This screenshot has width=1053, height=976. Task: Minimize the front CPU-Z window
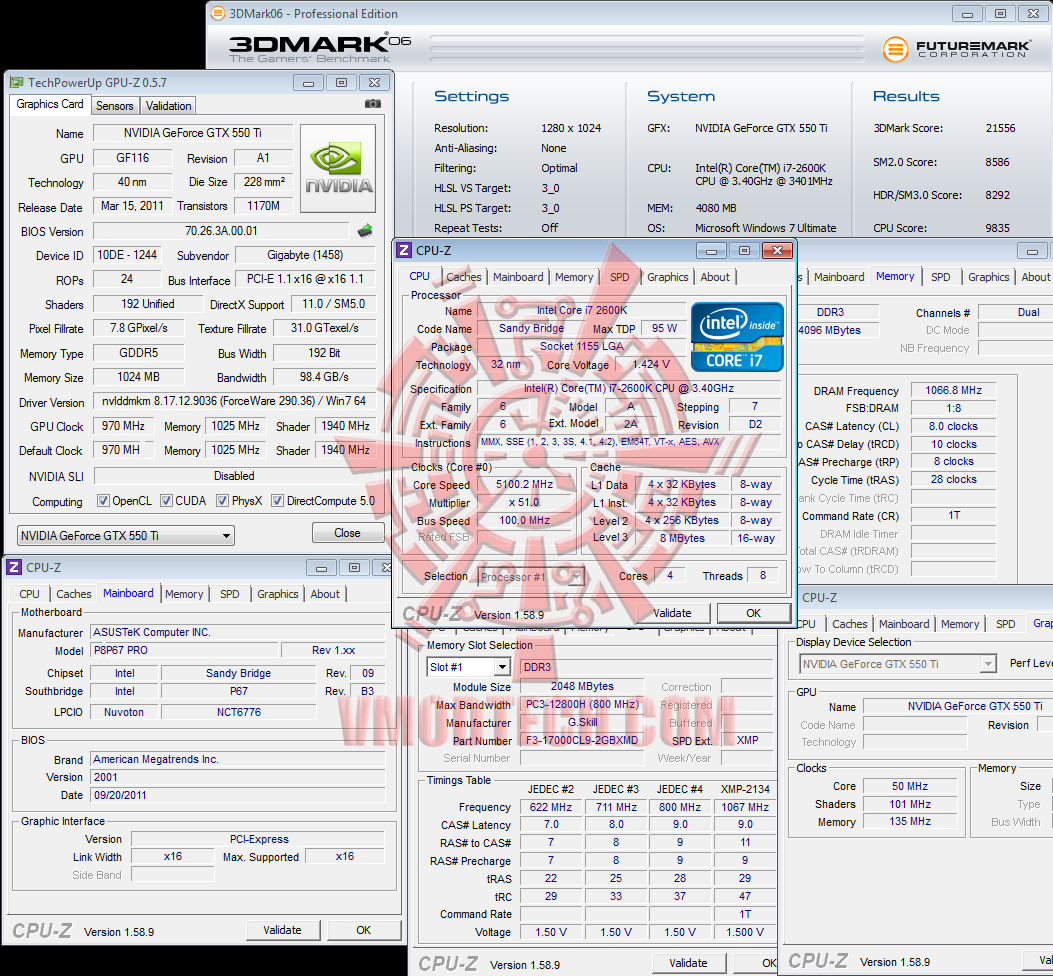pos(711,251)
